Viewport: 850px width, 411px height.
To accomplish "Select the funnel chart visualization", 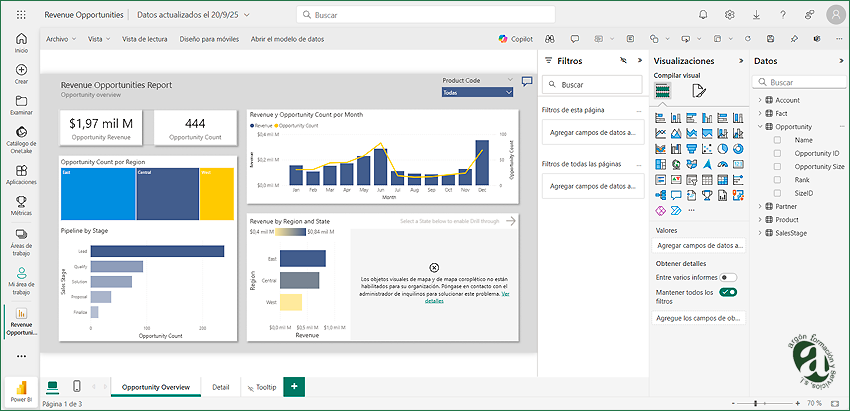I will coord(691,149).
